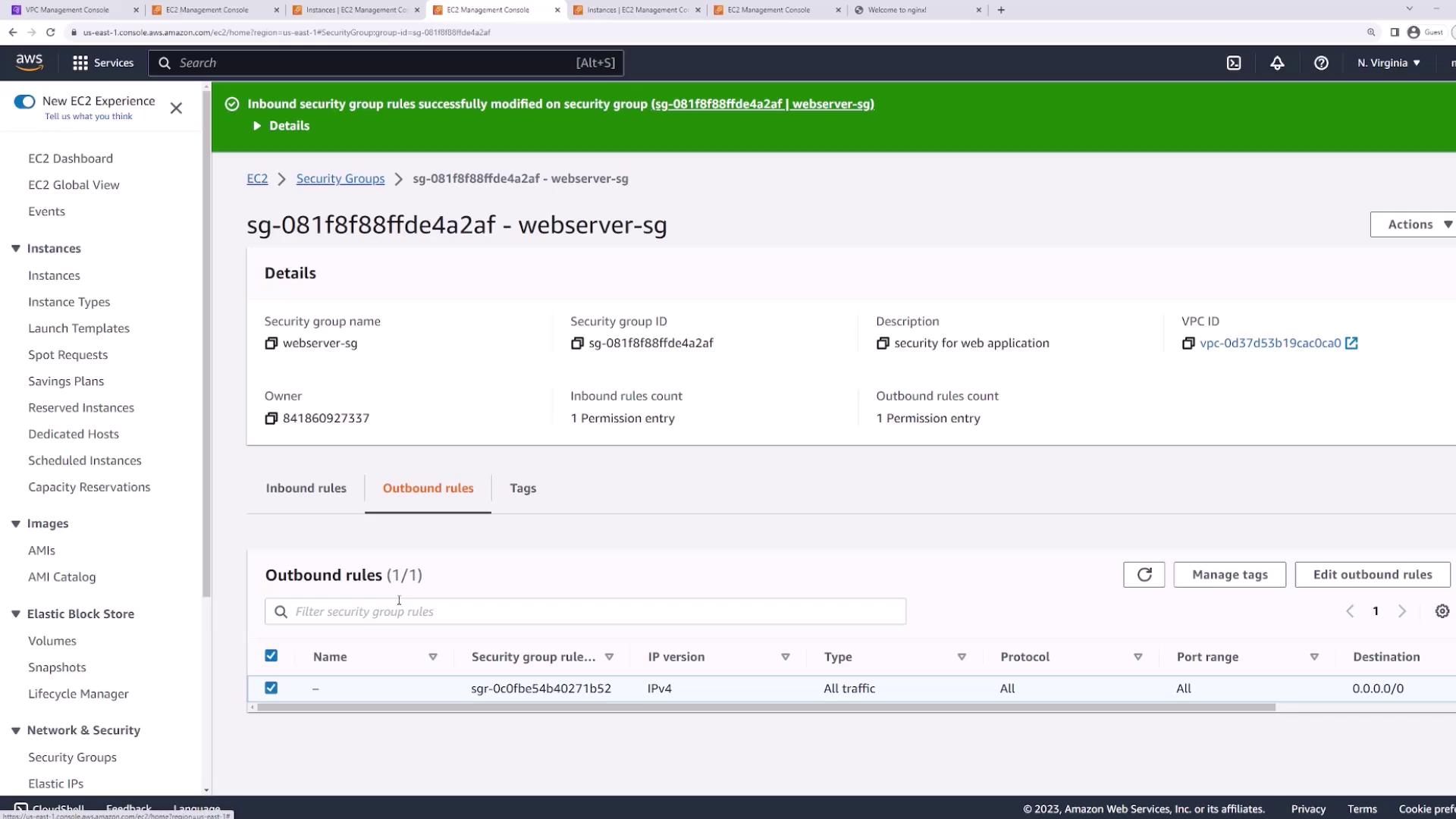
Task: Toggle New EC2 Experience switch
Action: pos(24,102)
